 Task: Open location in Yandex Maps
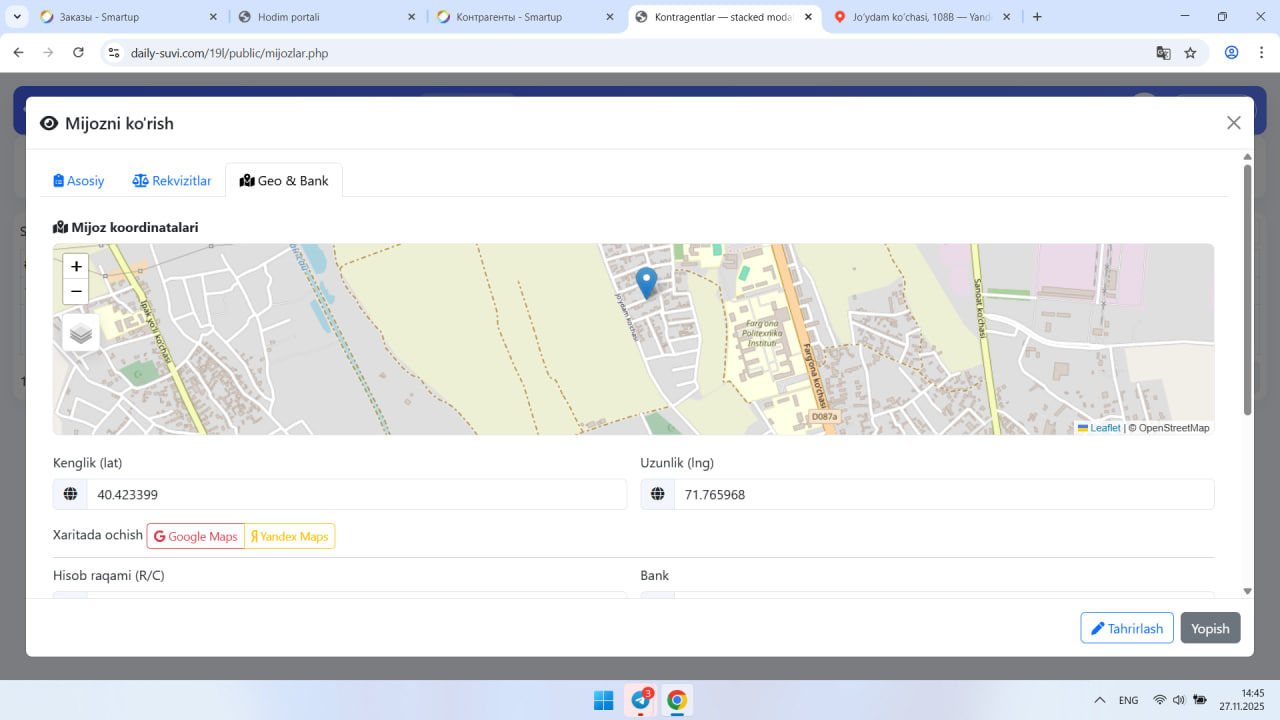[290, 537]
